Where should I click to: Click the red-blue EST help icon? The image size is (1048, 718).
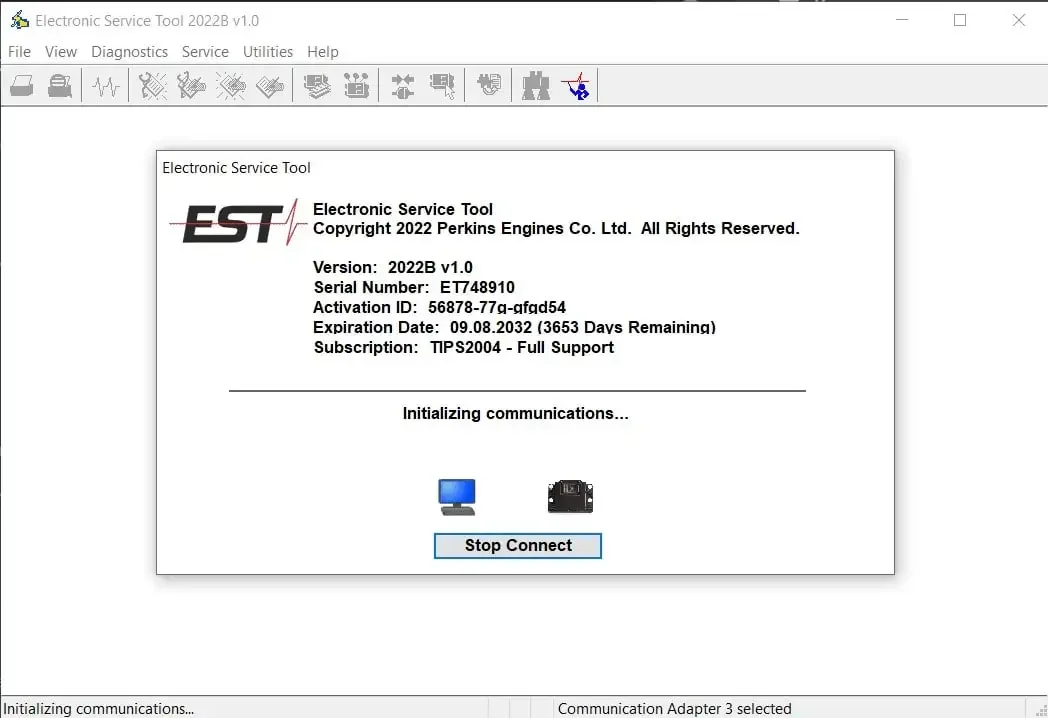tap(576, 86)
